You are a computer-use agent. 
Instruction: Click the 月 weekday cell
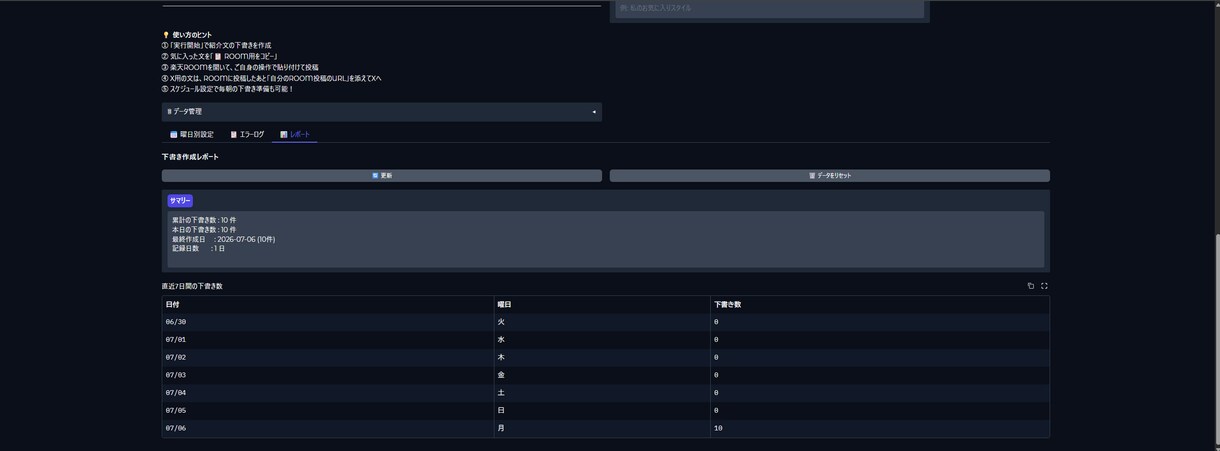(x=602, y=428)
